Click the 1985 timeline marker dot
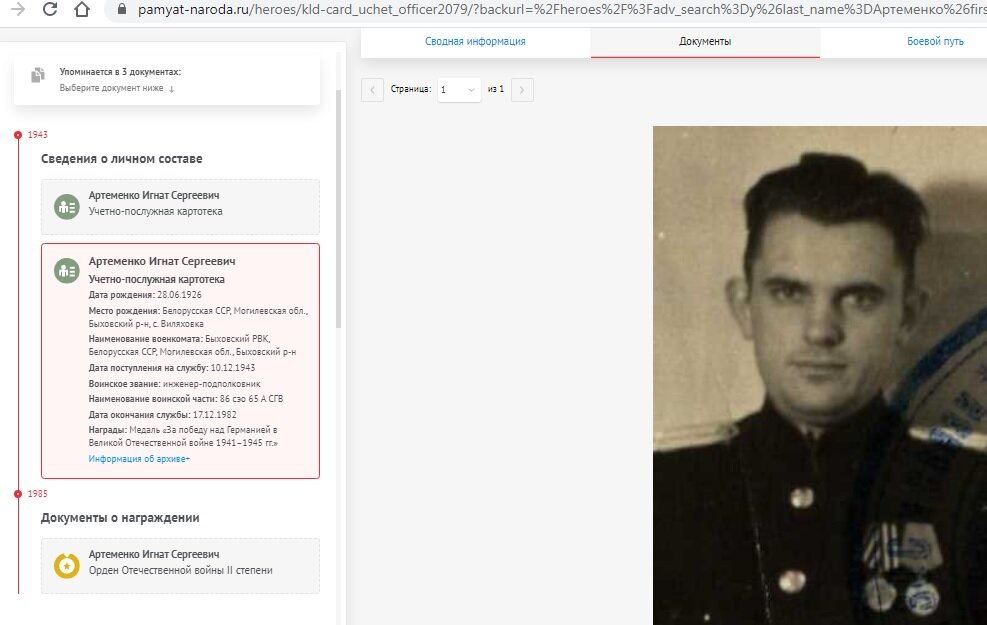Viewport: 987px width, 625px height. pyautogui.click(x=18, y=494)
